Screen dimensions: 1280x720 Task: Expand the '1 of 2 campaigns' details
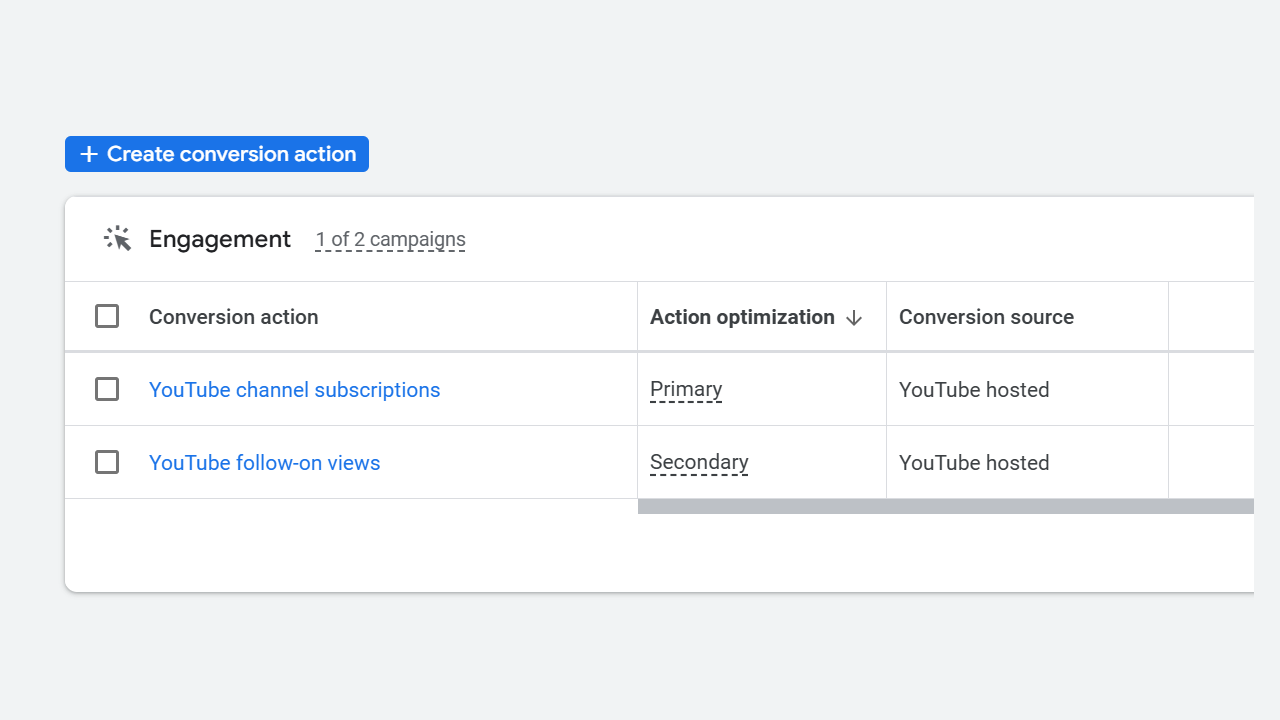(390, 240)
